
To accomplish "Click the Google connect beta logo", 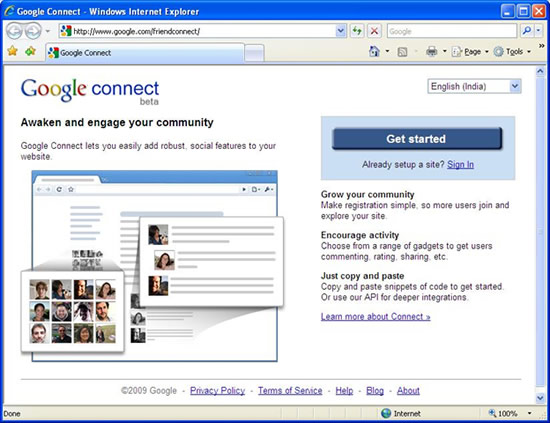I will (x=90, y=91).
